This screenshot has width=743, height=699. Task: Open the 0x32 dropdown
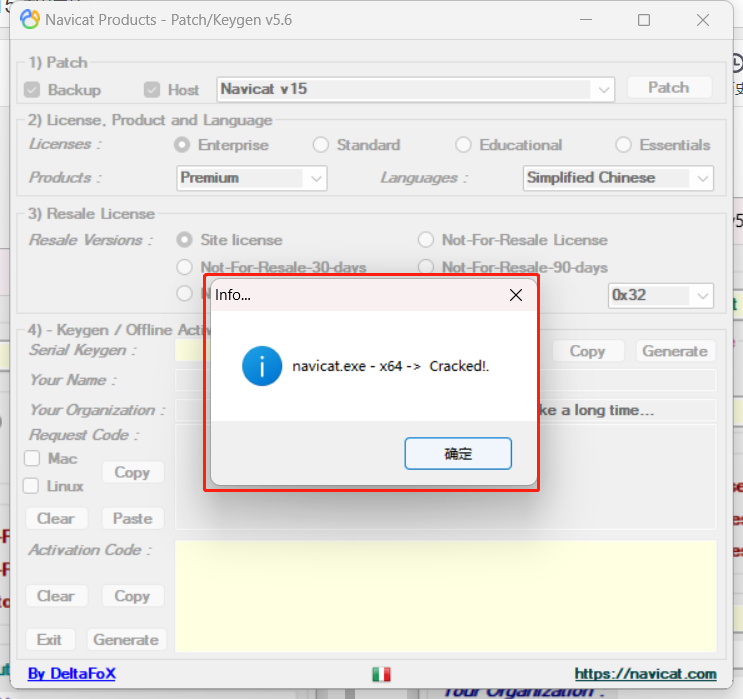pos(661,296)
